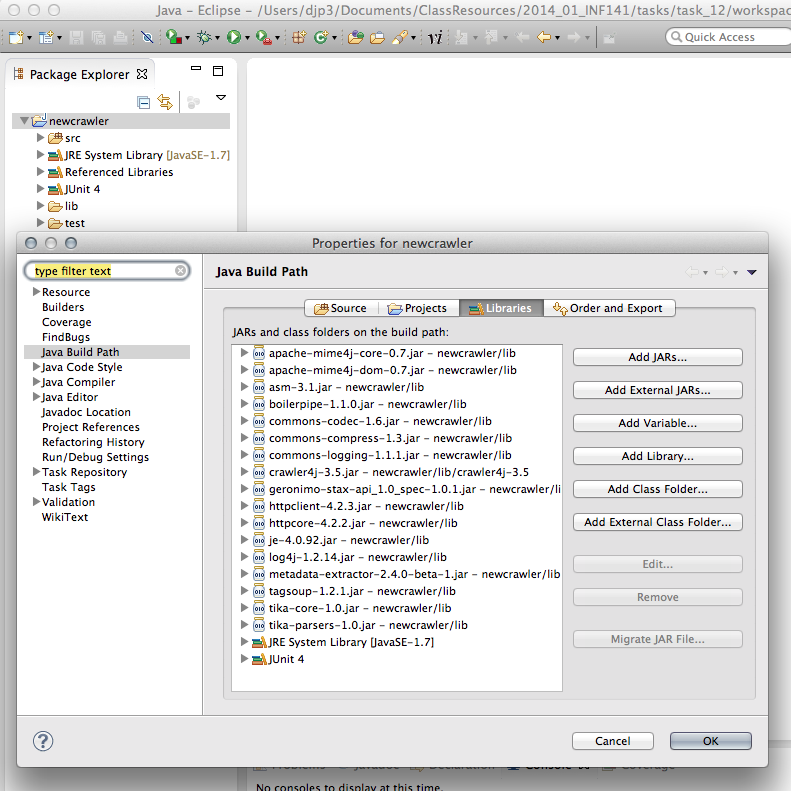
Task: Switch to the Source tab
Action: (341, 308)
